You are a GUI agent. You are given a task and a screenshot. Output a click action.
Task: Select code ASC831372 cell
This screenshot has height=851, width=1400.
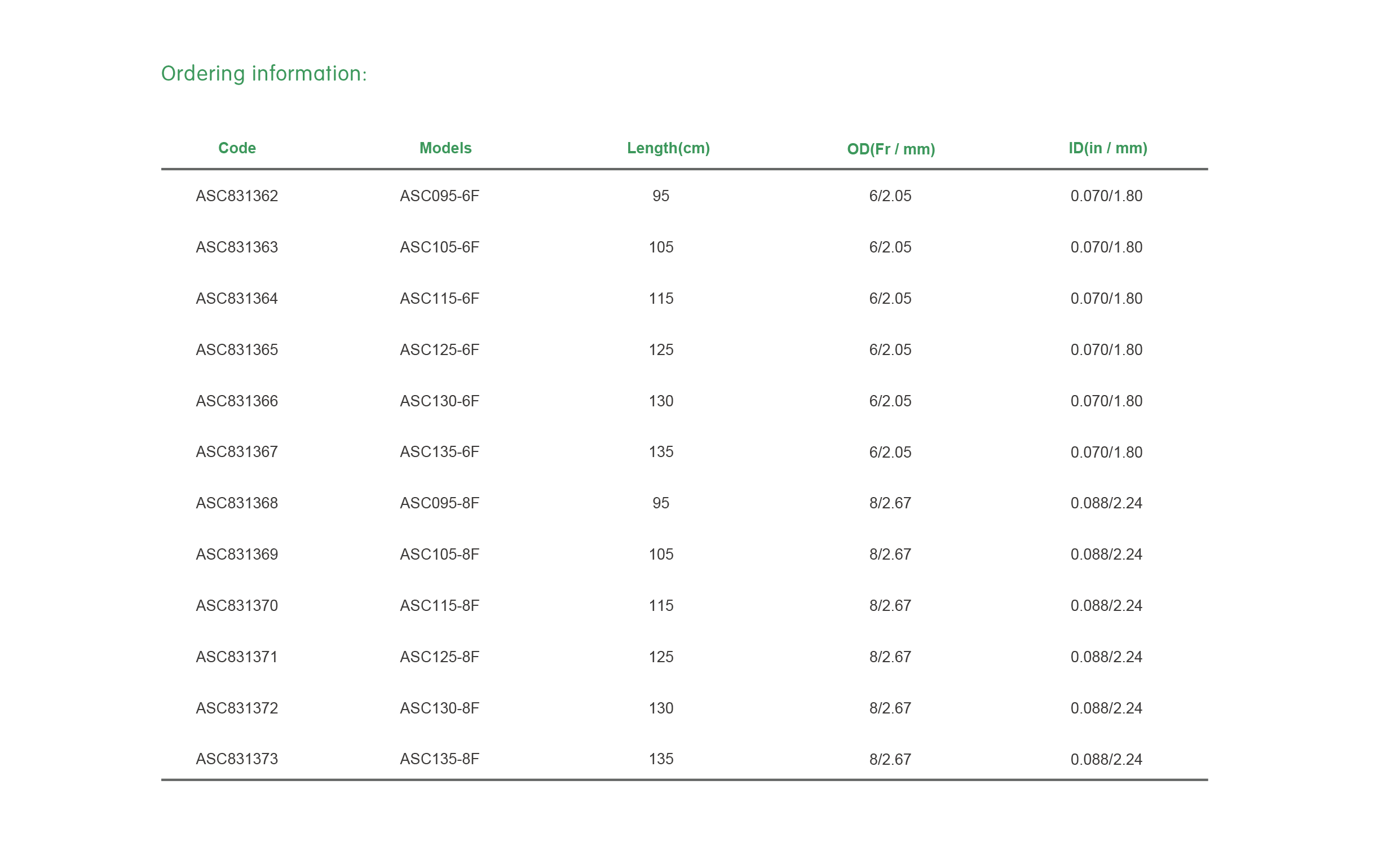(x=237, y=708)
